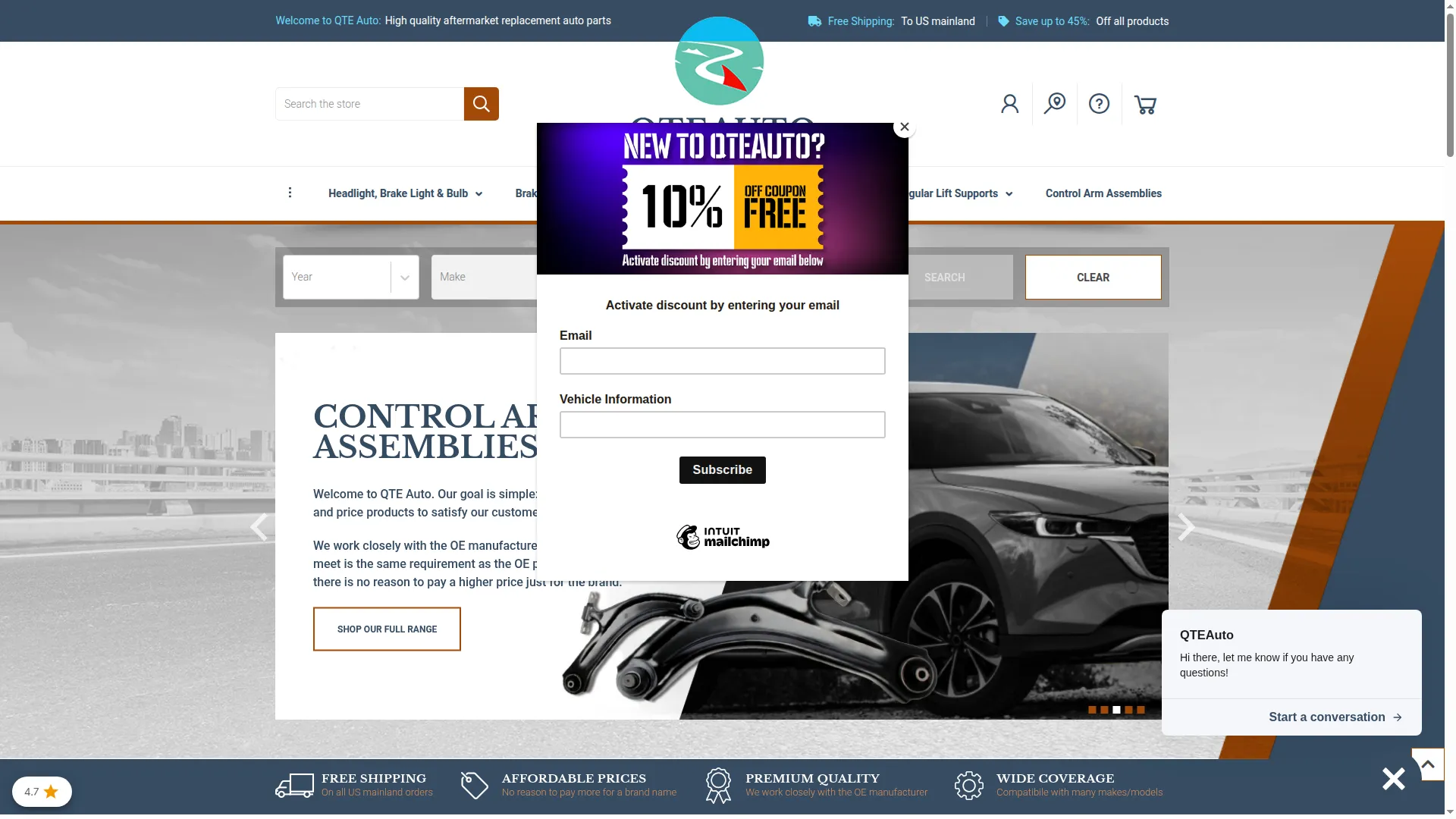Dismiss the bottom feature bar with X
The image size is (1456, 819).
pyautogui.click(x=1393, y=779)
